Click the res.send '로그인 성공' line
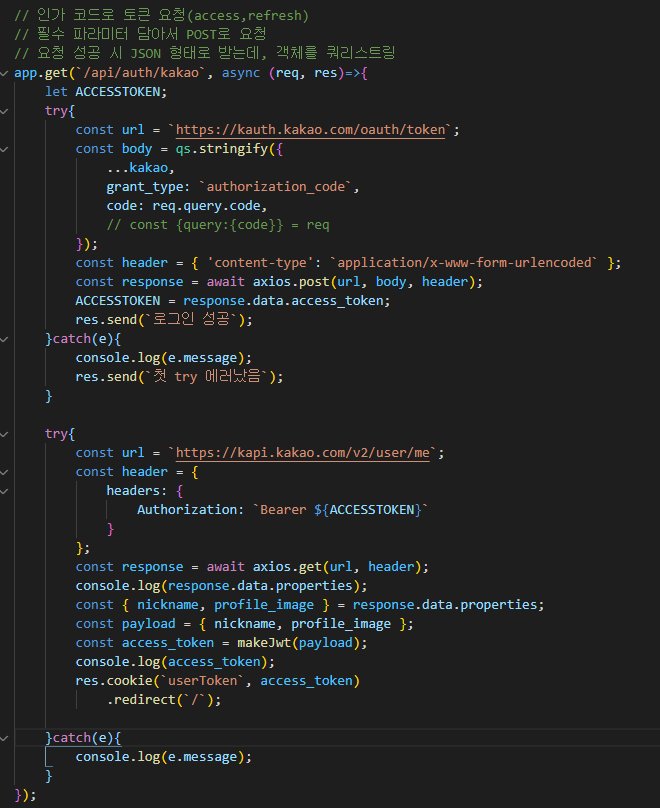 pos(164,319)
